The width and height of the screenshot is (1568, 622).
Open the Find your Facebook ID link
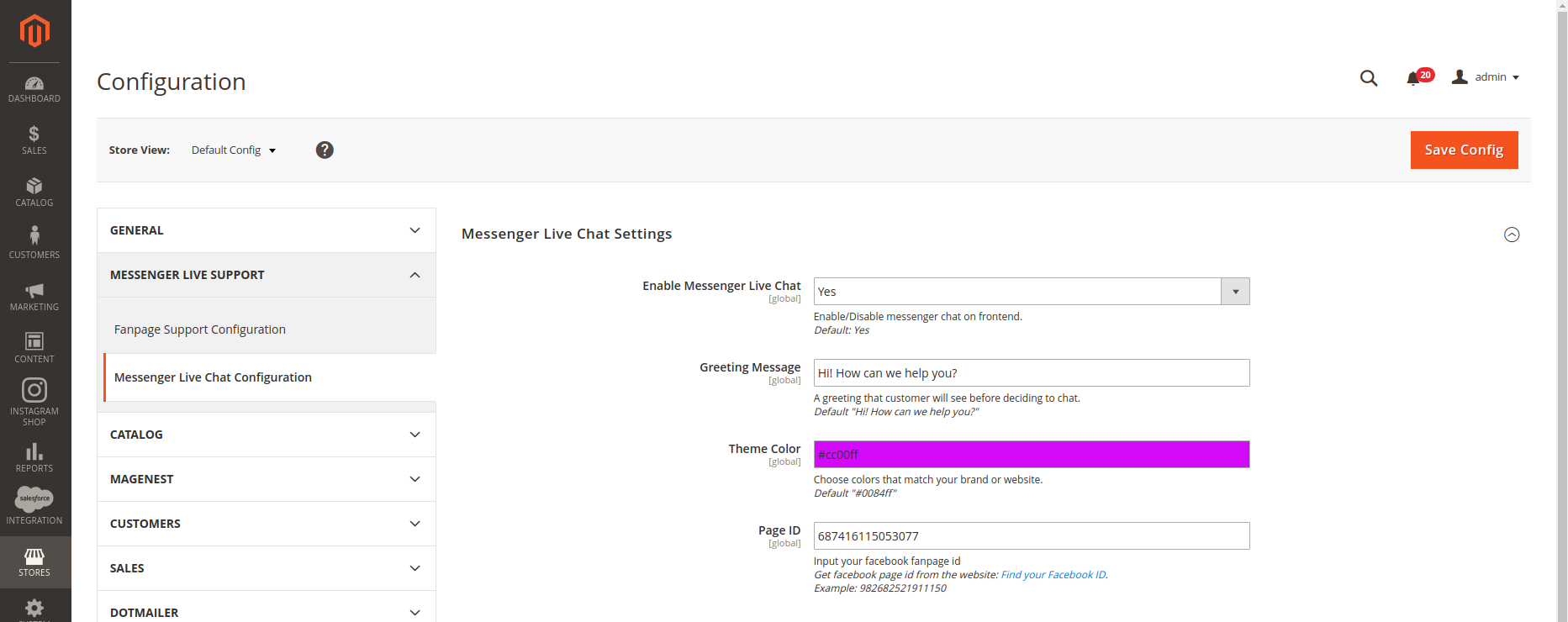coord(1053,575)
